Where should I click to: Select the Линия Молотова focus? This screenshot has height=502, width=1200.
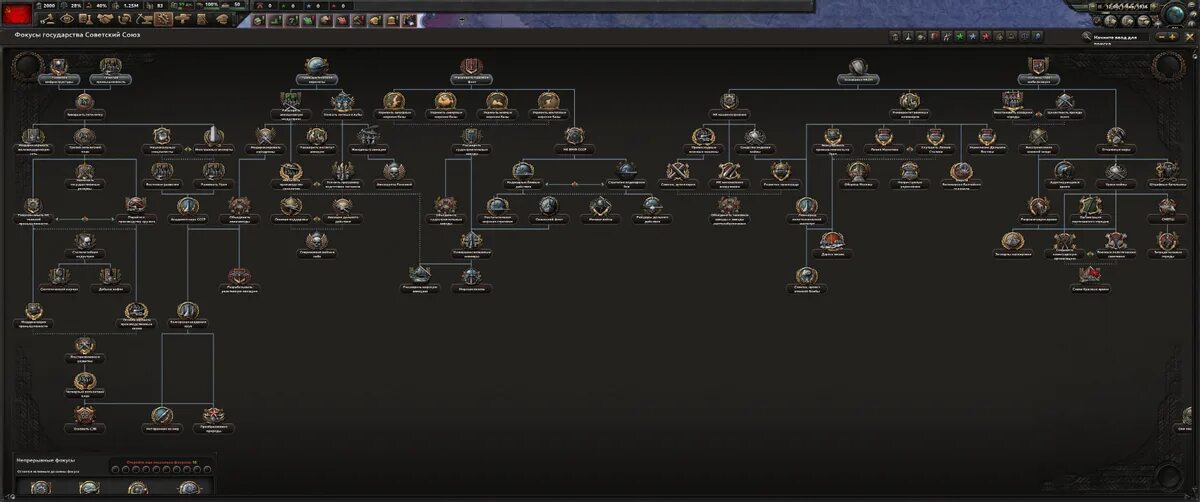click(x=884, y=142)
